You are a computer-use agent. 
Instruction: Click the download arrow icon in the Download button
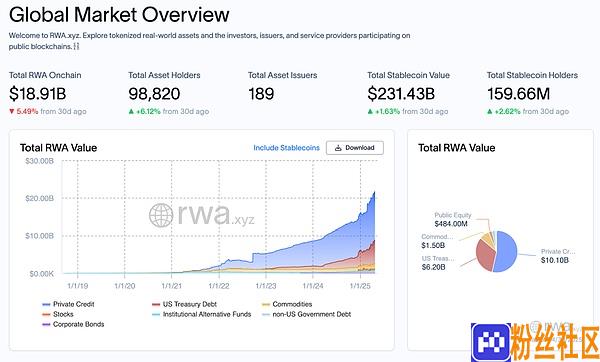tap(338, 148)
